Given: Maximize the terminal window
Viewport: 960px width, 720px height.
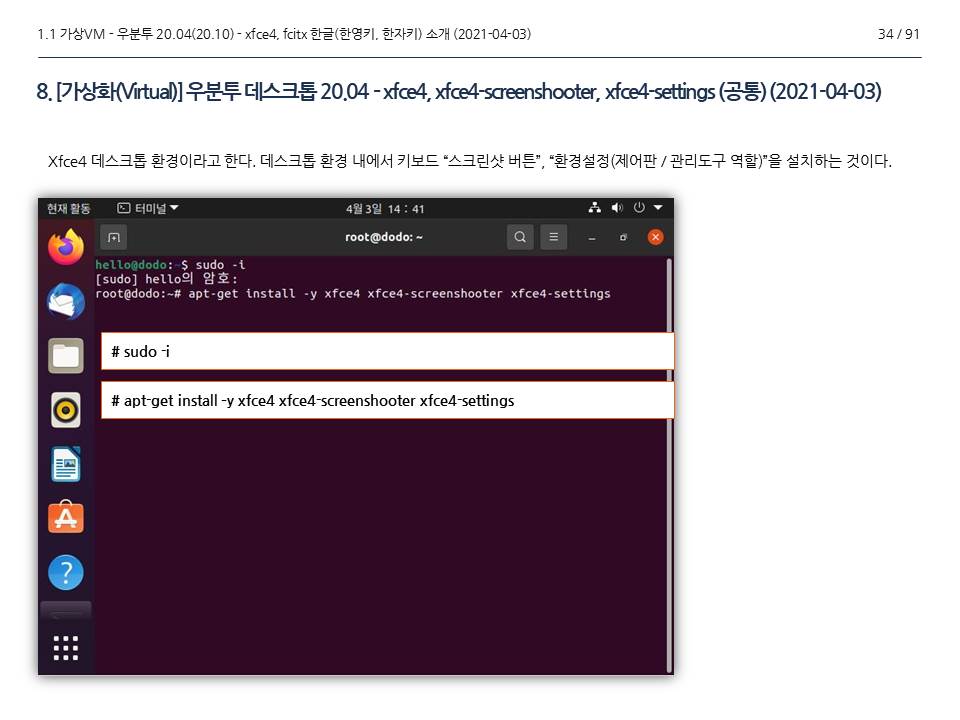Looking at the screenshot, I should [623, 238].
